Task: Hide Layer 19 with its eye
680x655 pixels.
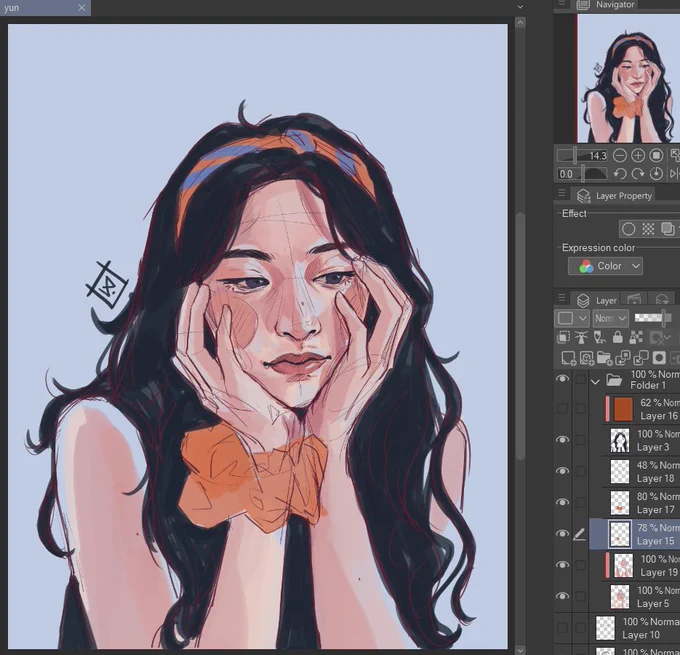Action: [x=562, y=565]
